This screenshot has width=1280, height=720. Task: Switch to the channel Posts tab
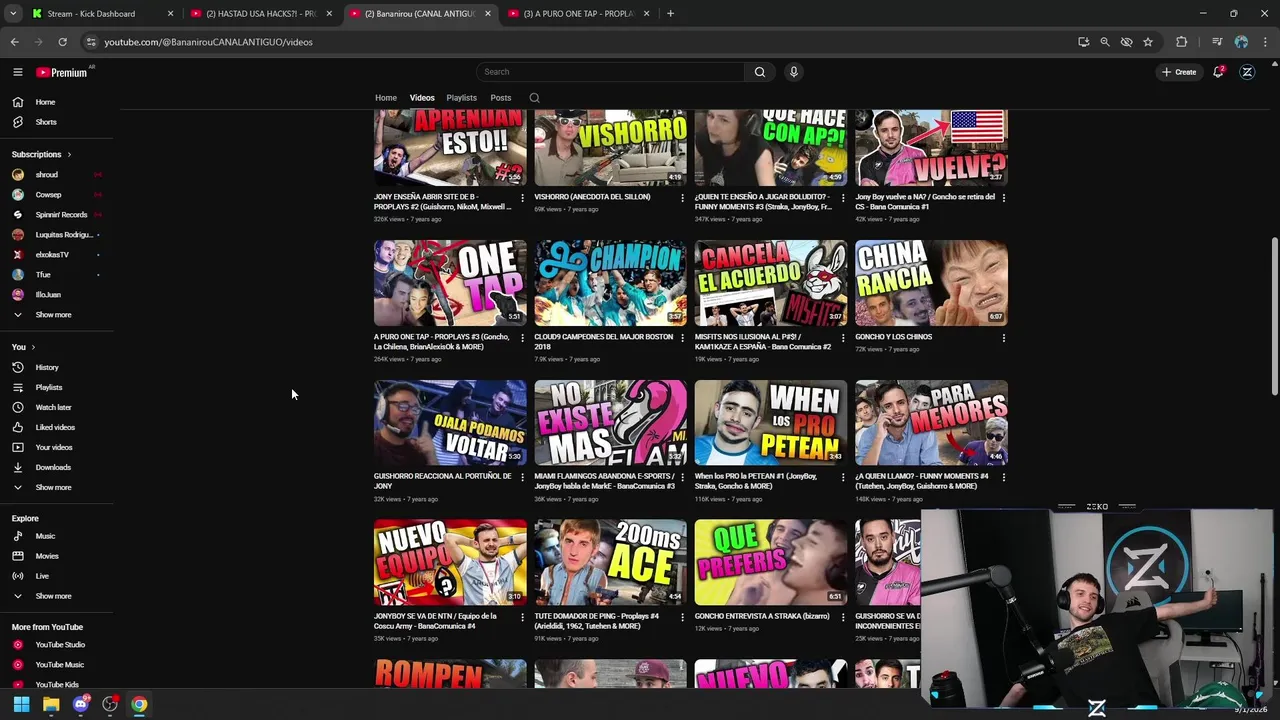tap(501, 98)
